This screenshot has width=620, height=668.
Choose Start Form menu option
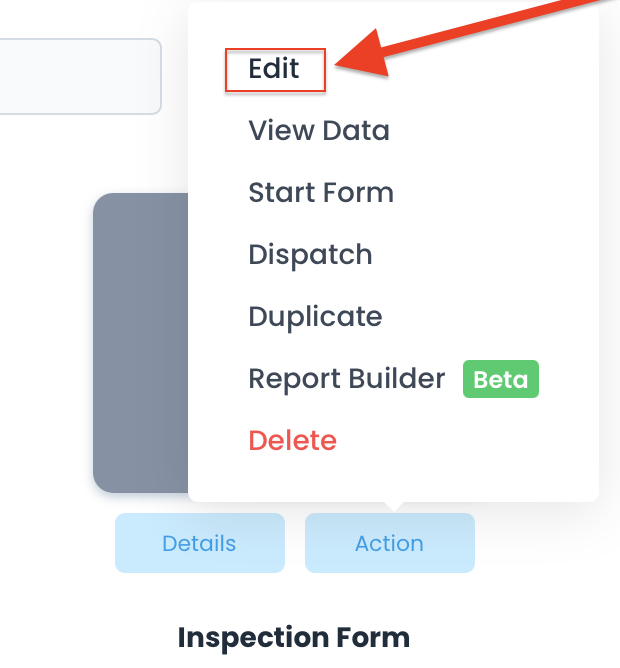coord(320,193)
